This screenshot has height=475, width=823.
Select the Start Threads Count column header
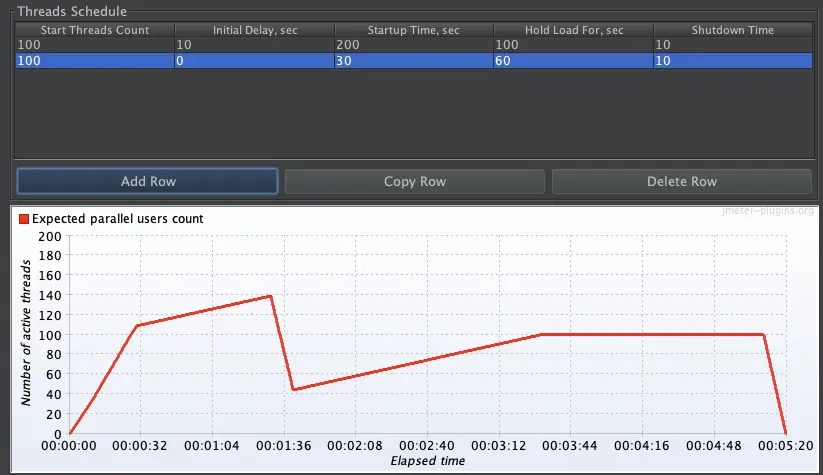[94, 30]
